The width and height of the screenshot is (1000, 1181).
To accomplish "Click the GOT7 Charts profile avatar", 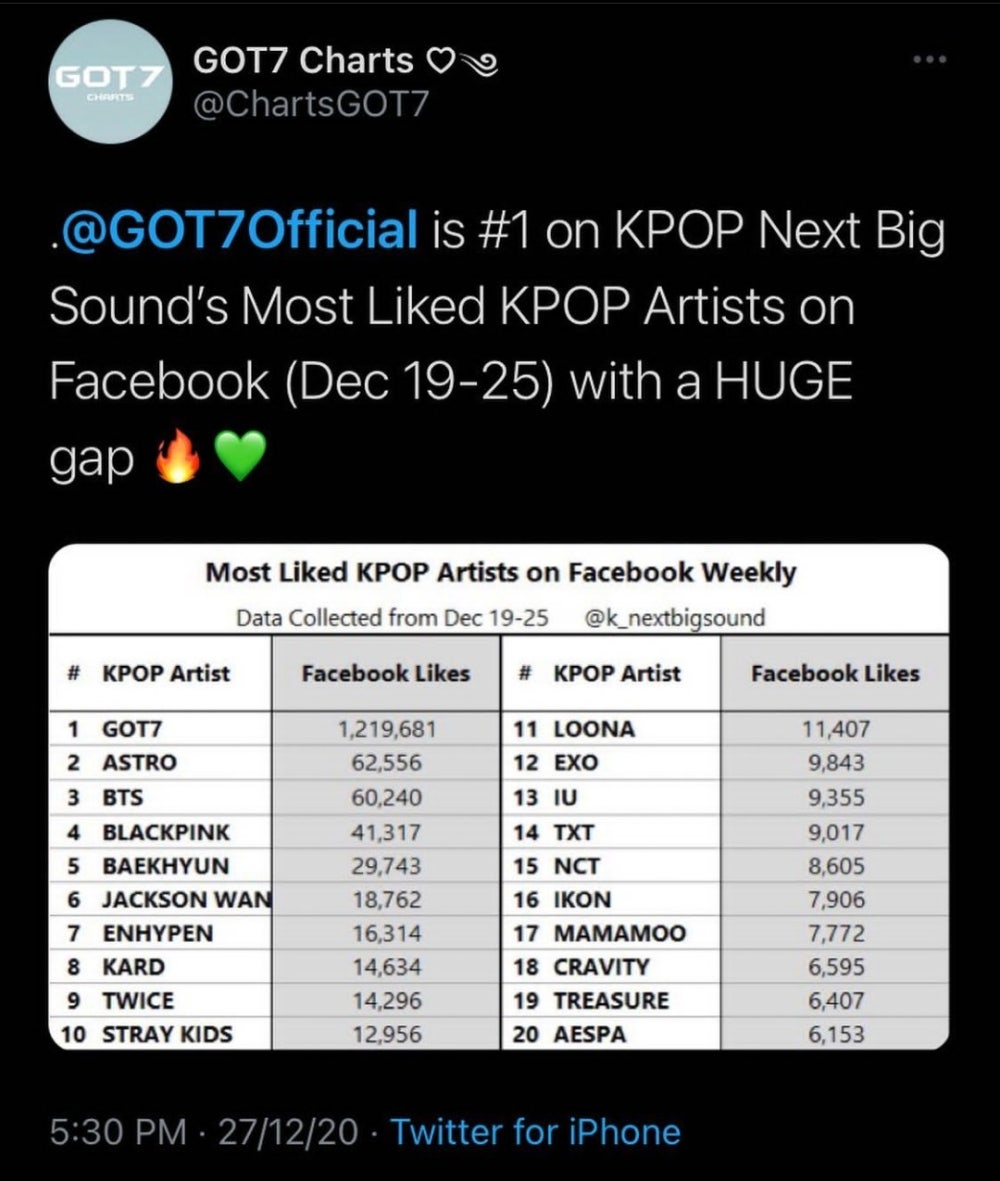I will pyautogui.click(x=111, y=82).
